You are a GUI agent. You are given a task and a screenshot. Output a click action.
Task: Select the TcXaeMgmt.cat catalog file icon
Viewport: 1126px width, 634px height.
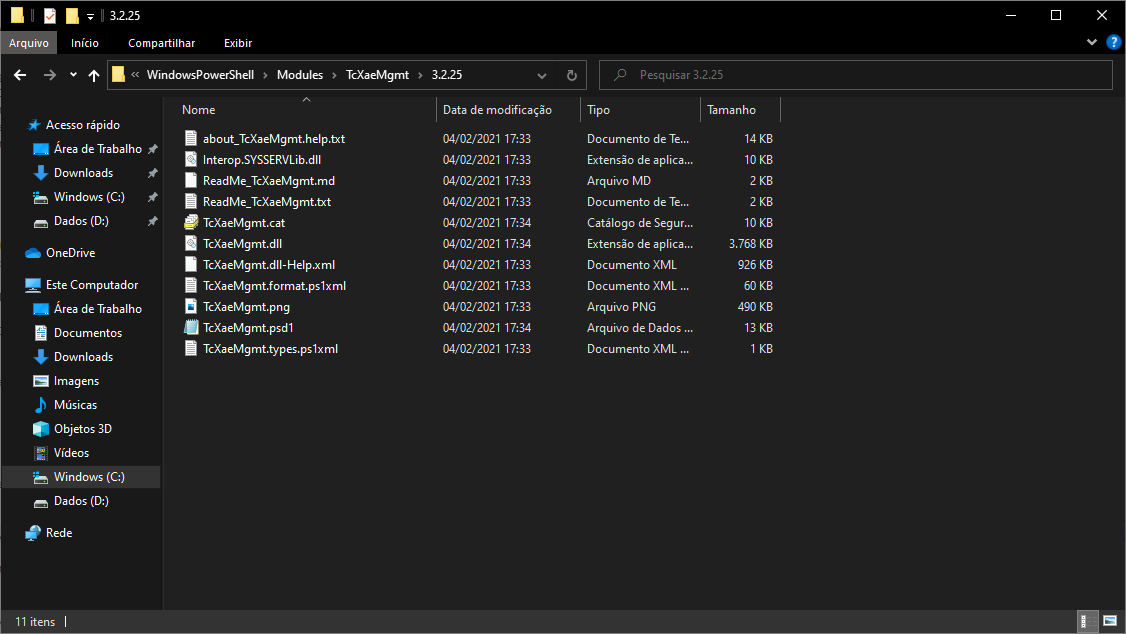tap(191, 223)
